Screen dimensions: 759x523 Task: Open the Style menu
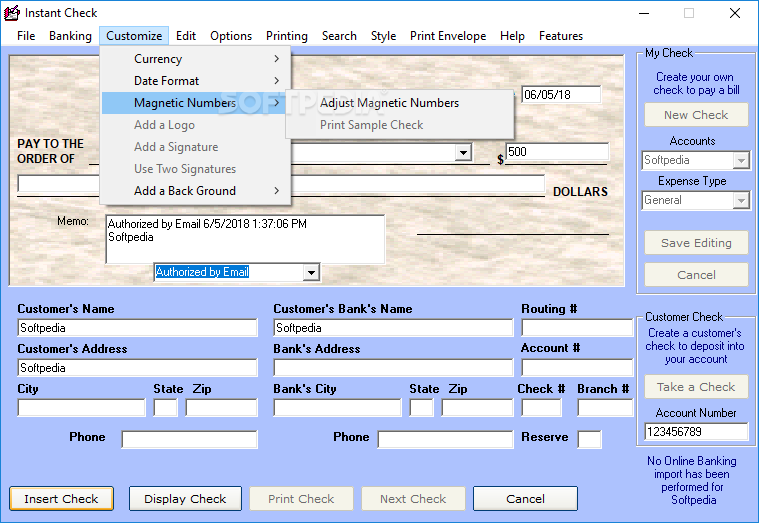pos(383,36)
